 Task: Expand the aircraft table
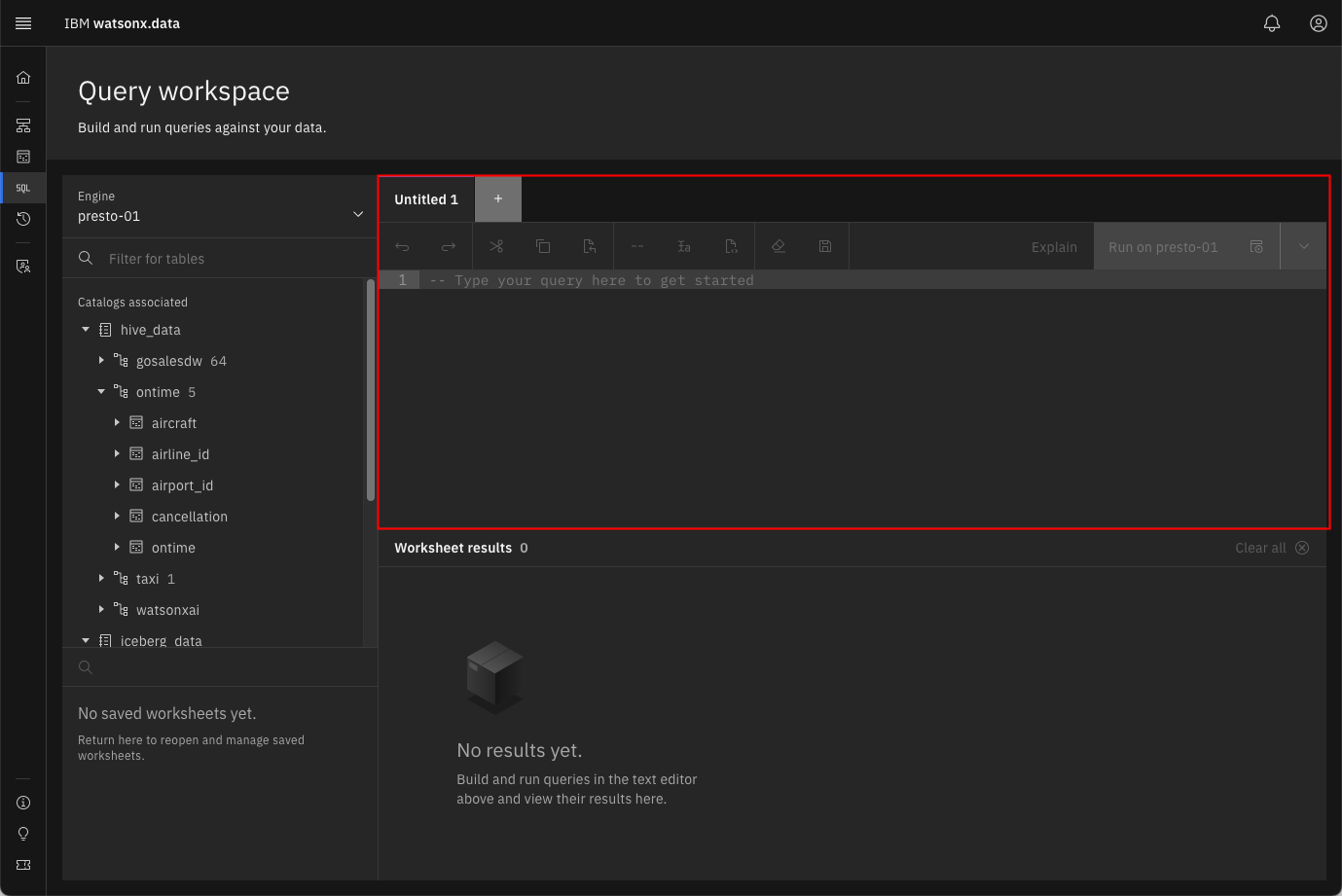[x=117, y=423]
